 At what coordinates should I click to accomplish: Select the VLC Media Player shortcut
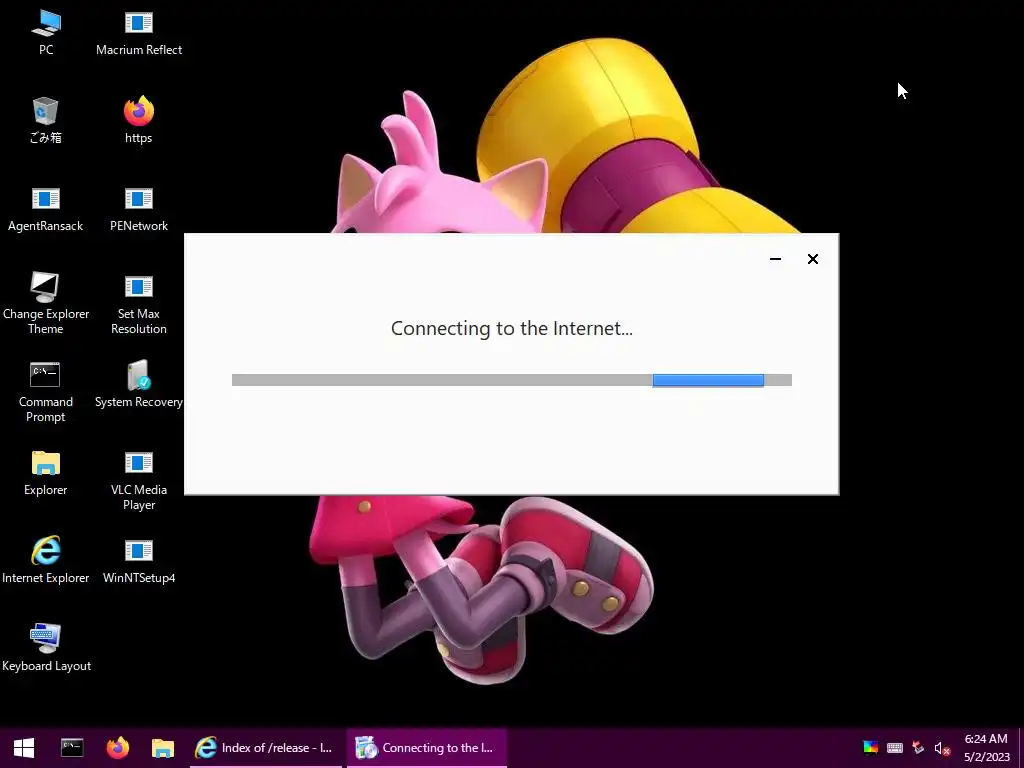(x=138, y=480)
